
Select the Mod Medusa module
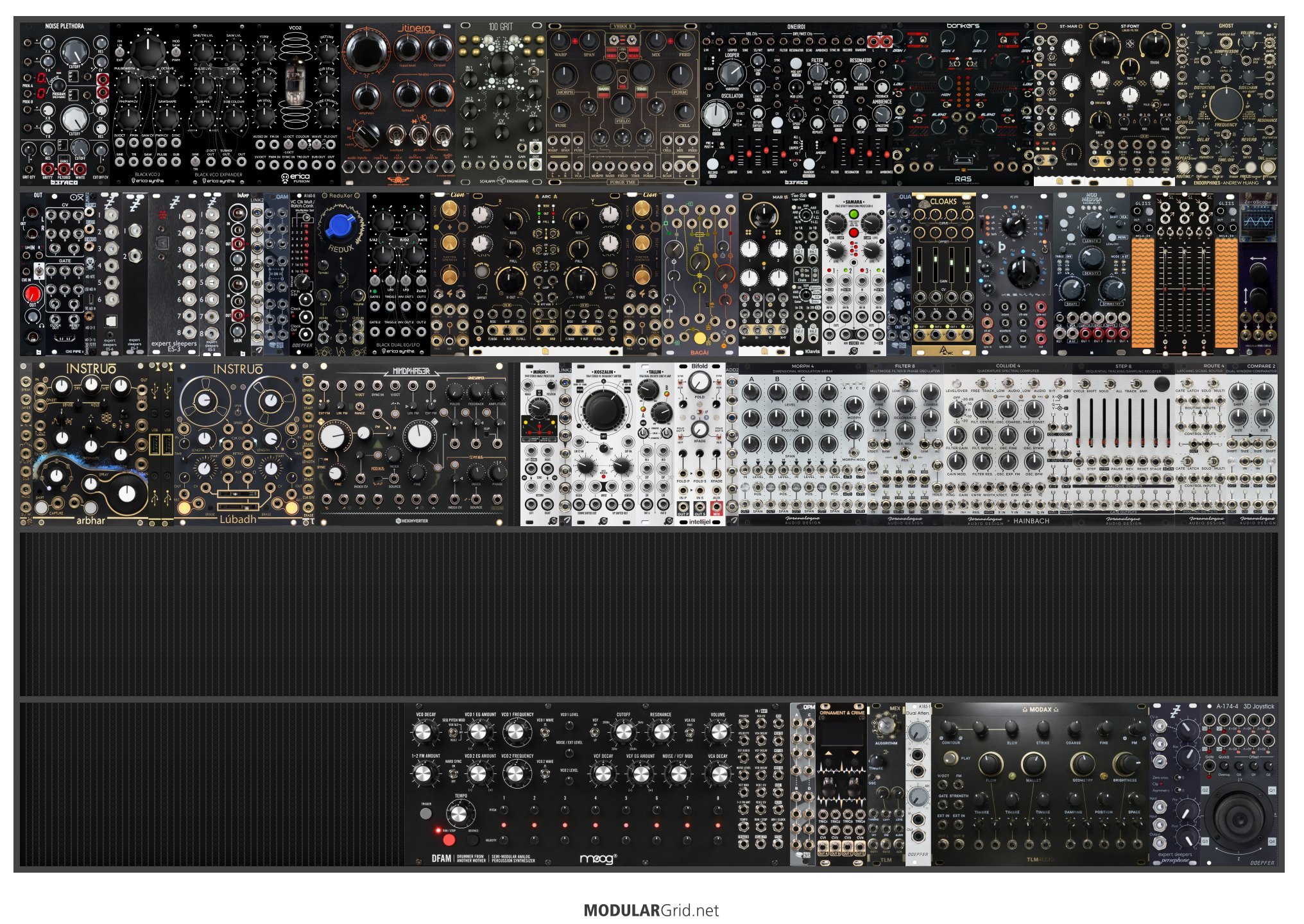pyautogui.click(x=1092, y=274)
